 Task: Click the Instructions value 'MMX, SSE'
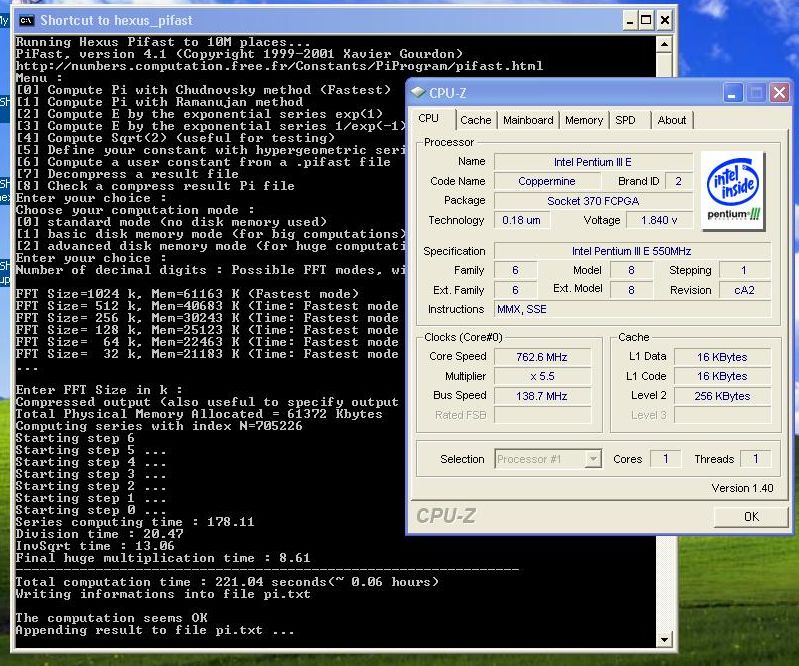632,309
